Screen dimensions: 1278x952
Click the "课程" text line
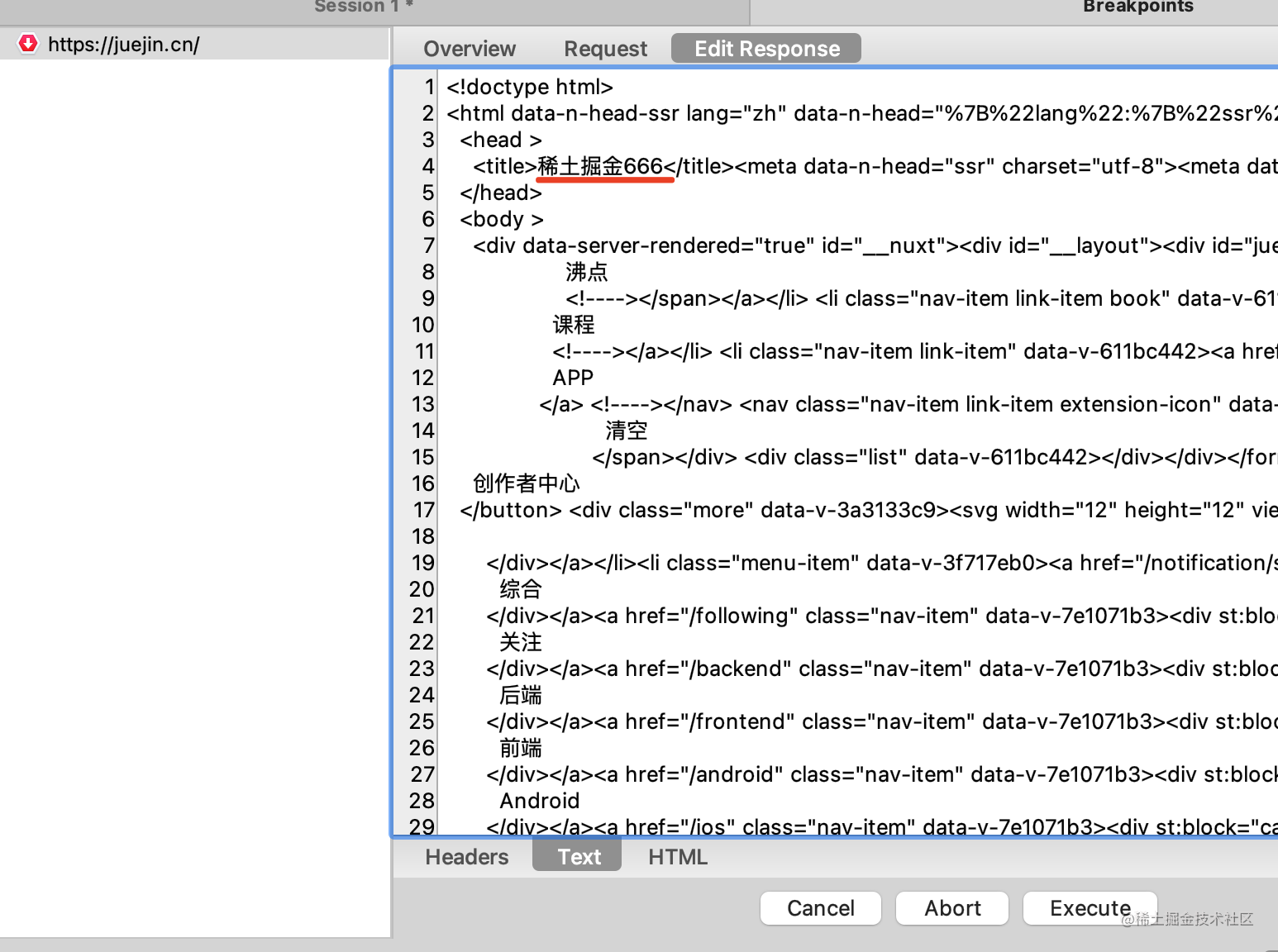click(574, 325)
